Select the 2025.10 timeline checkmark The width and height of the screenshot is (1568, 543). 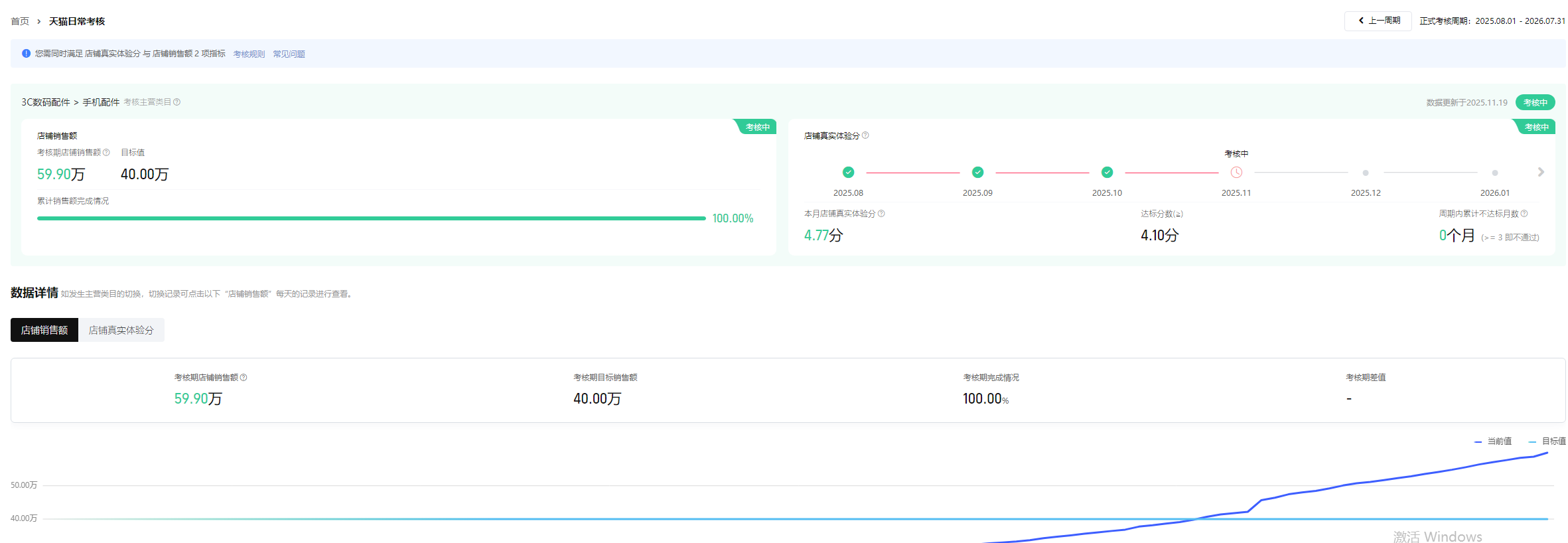(1107, 173)
